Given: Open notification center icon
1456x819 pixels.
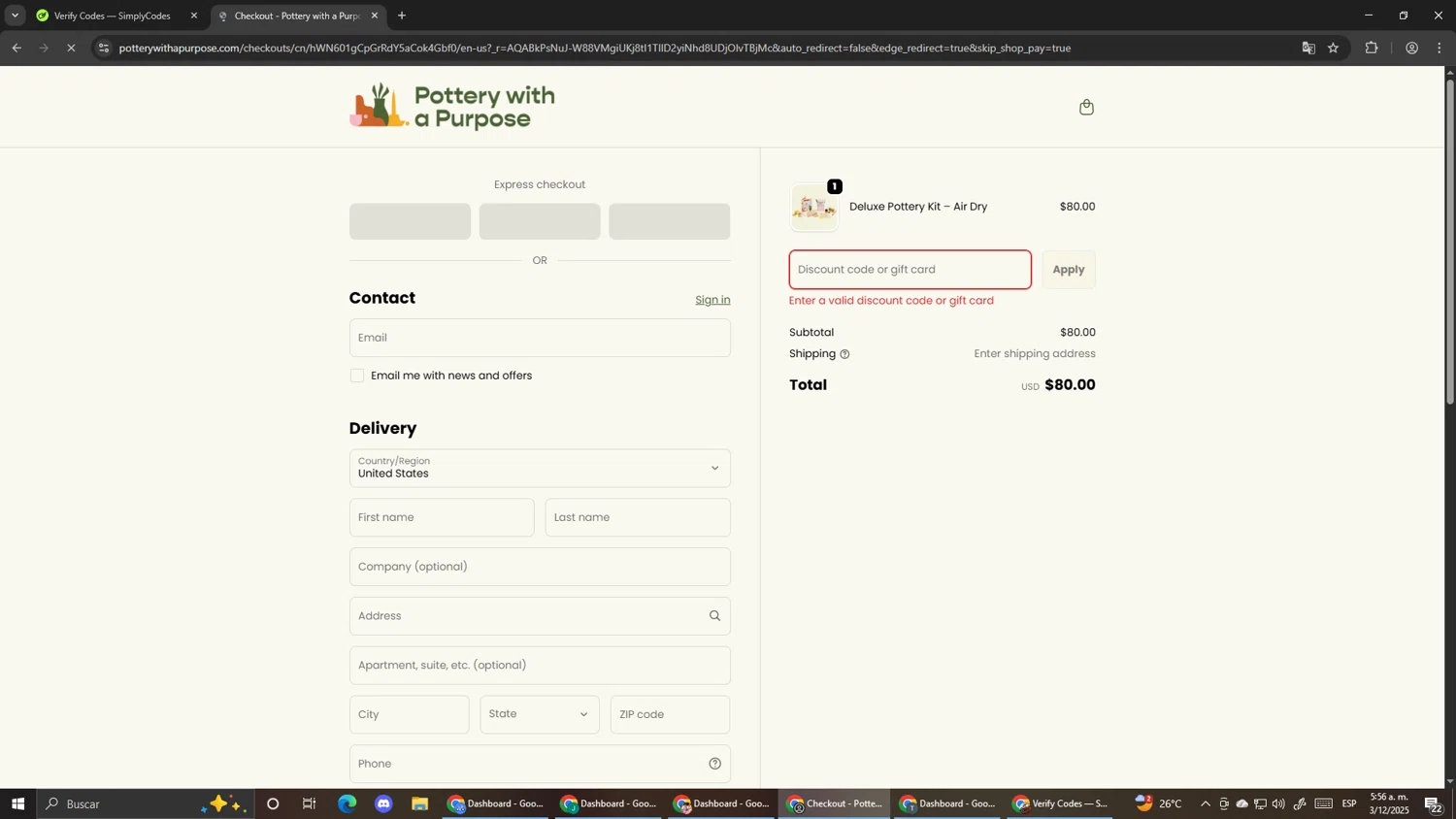Looking at the screenshot, I should coord(1434,803).
